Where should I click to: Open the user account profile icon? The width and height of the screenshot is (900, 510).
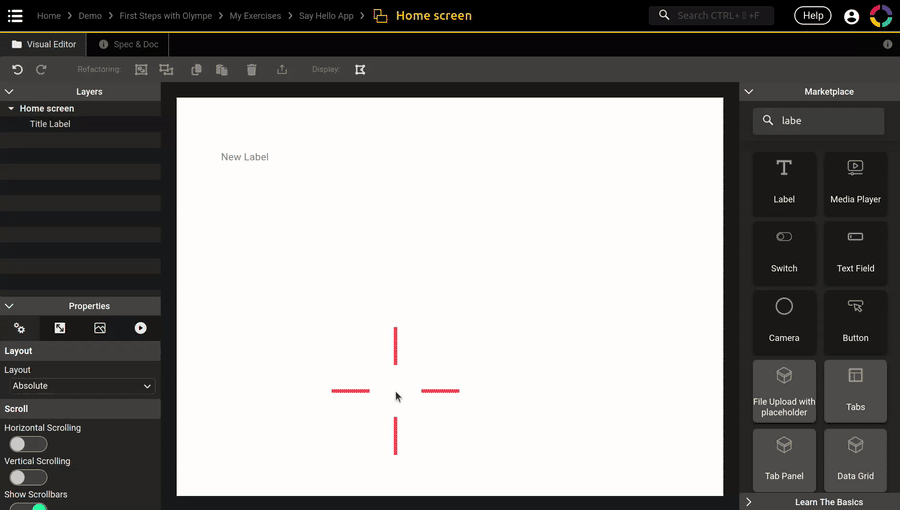851,16
